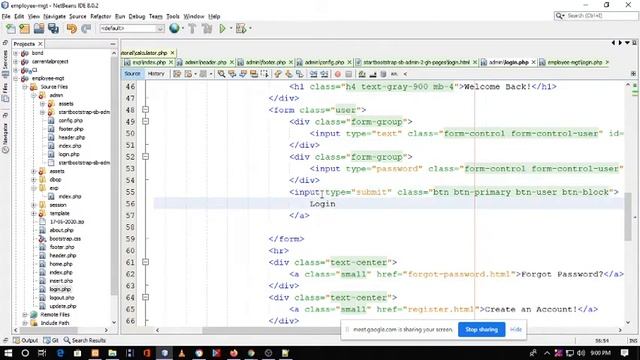
Task: Click the editor vertical scrollbar thumb
Action: coord(628,216)
